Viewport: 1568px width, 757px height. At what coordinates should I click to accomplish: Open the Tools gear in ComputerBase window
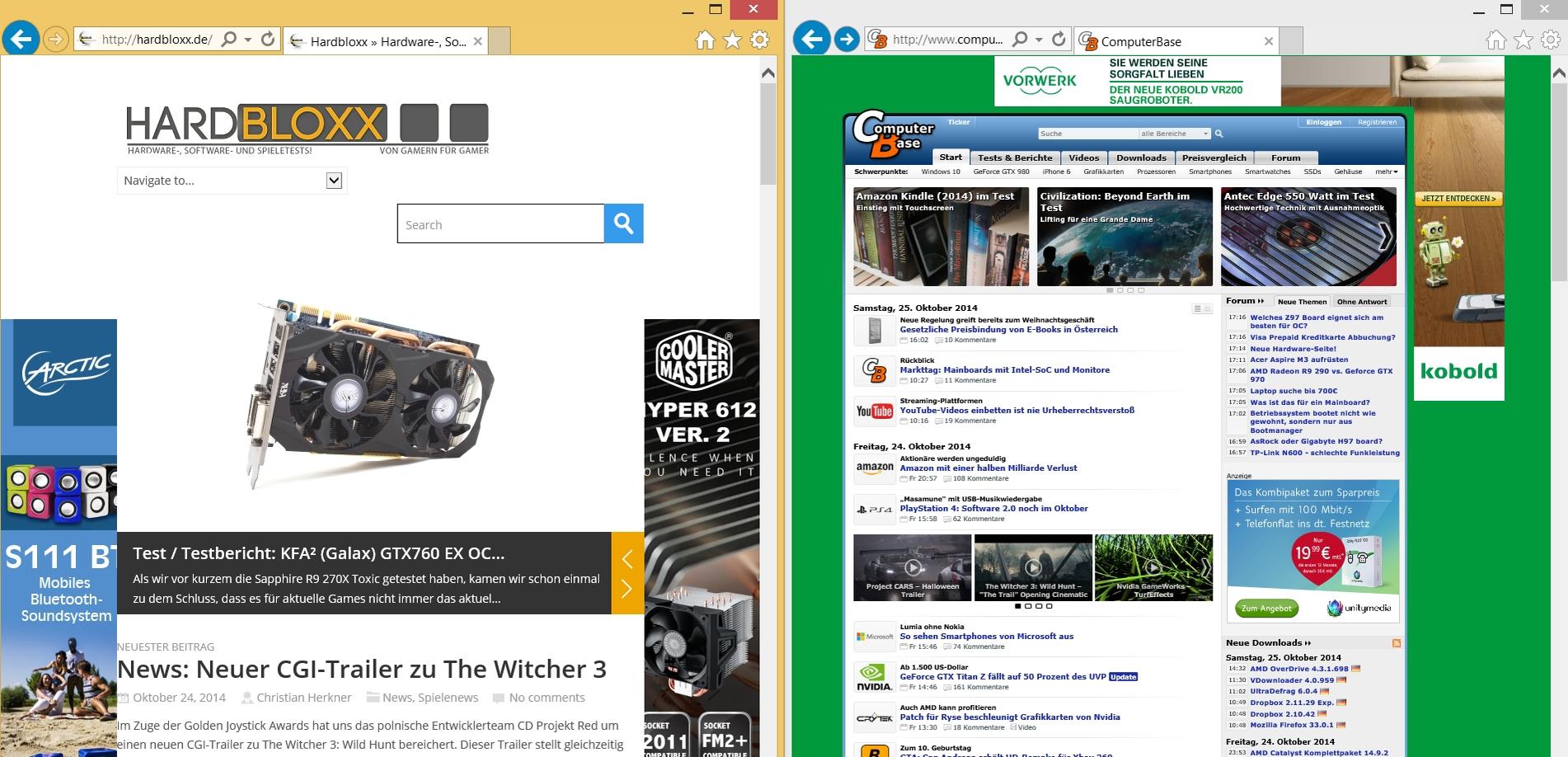pos(1551,40)
